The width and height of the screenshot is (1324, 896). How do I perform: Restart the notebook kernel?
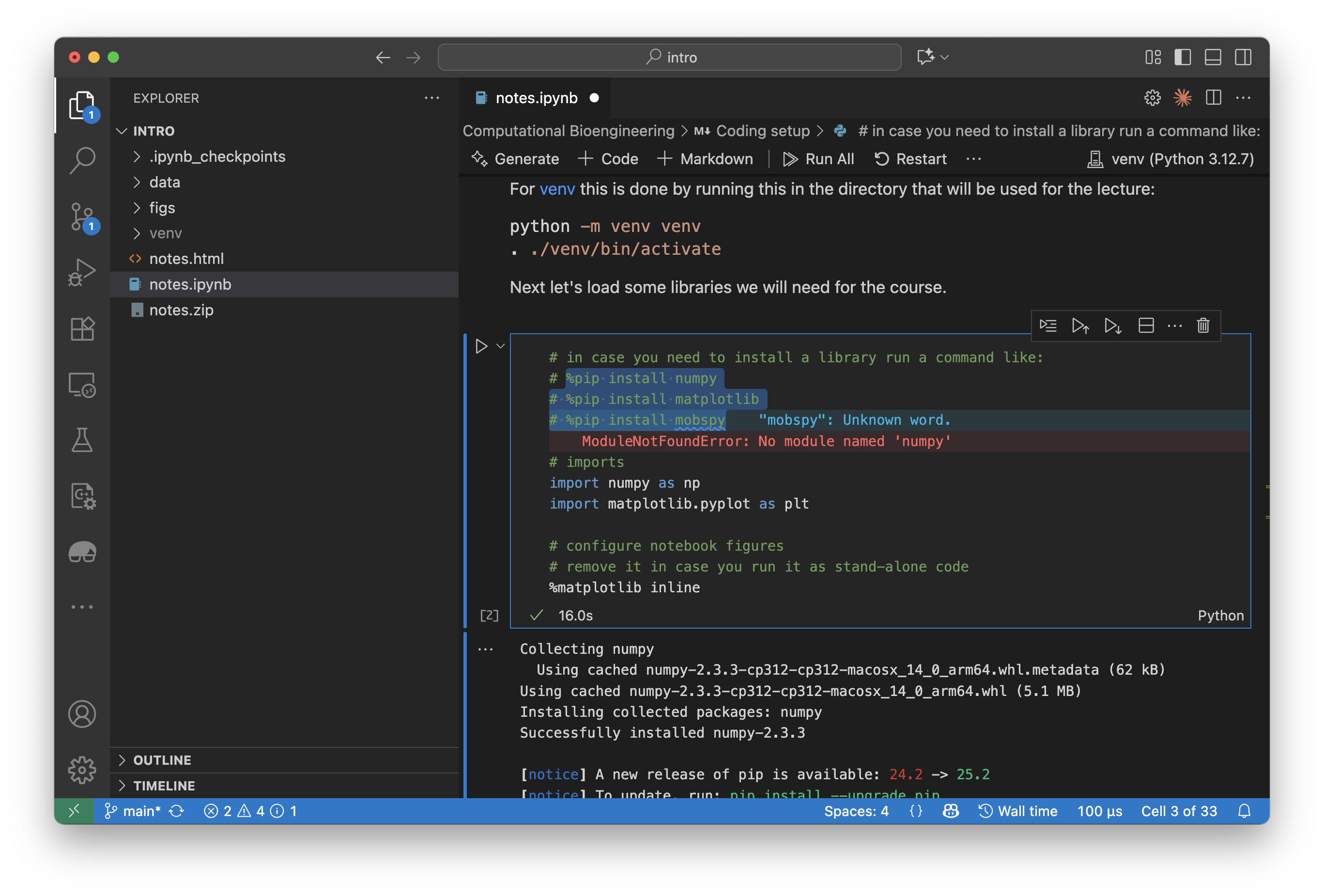click(910, 159)
